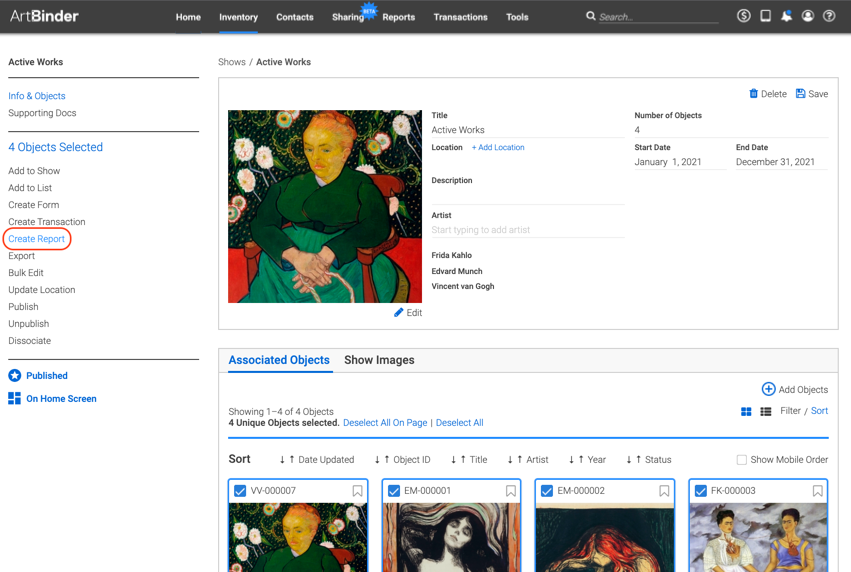Switch to list view icon
The image size is (851, 572).
coord(766,411)
